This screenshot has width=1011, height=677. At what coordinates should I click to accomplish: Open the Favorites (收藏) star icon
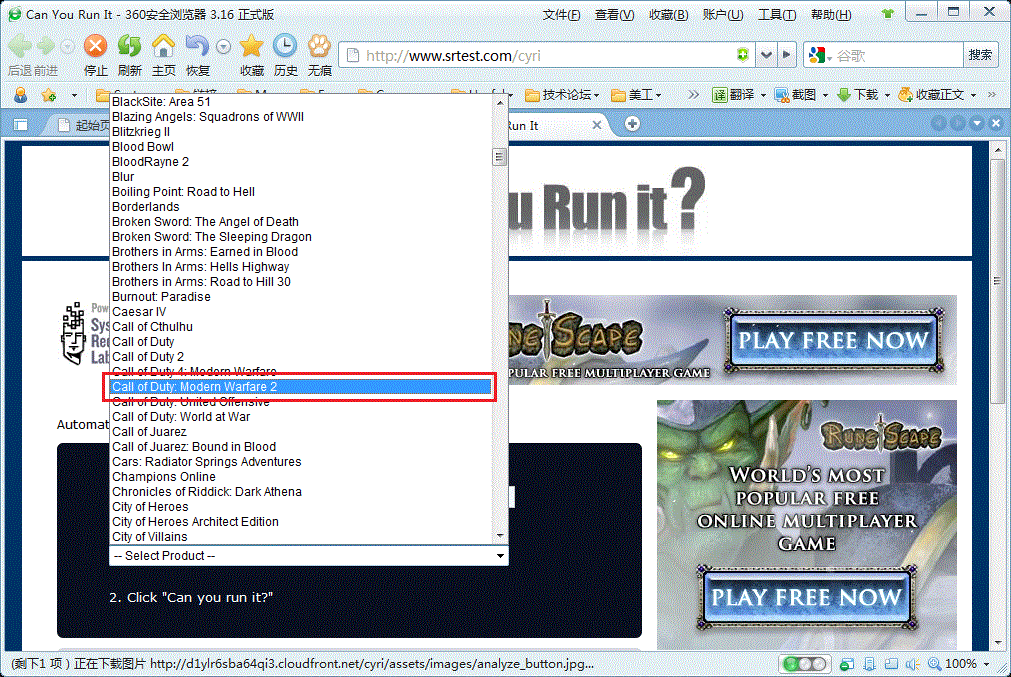tap(251, 46)
